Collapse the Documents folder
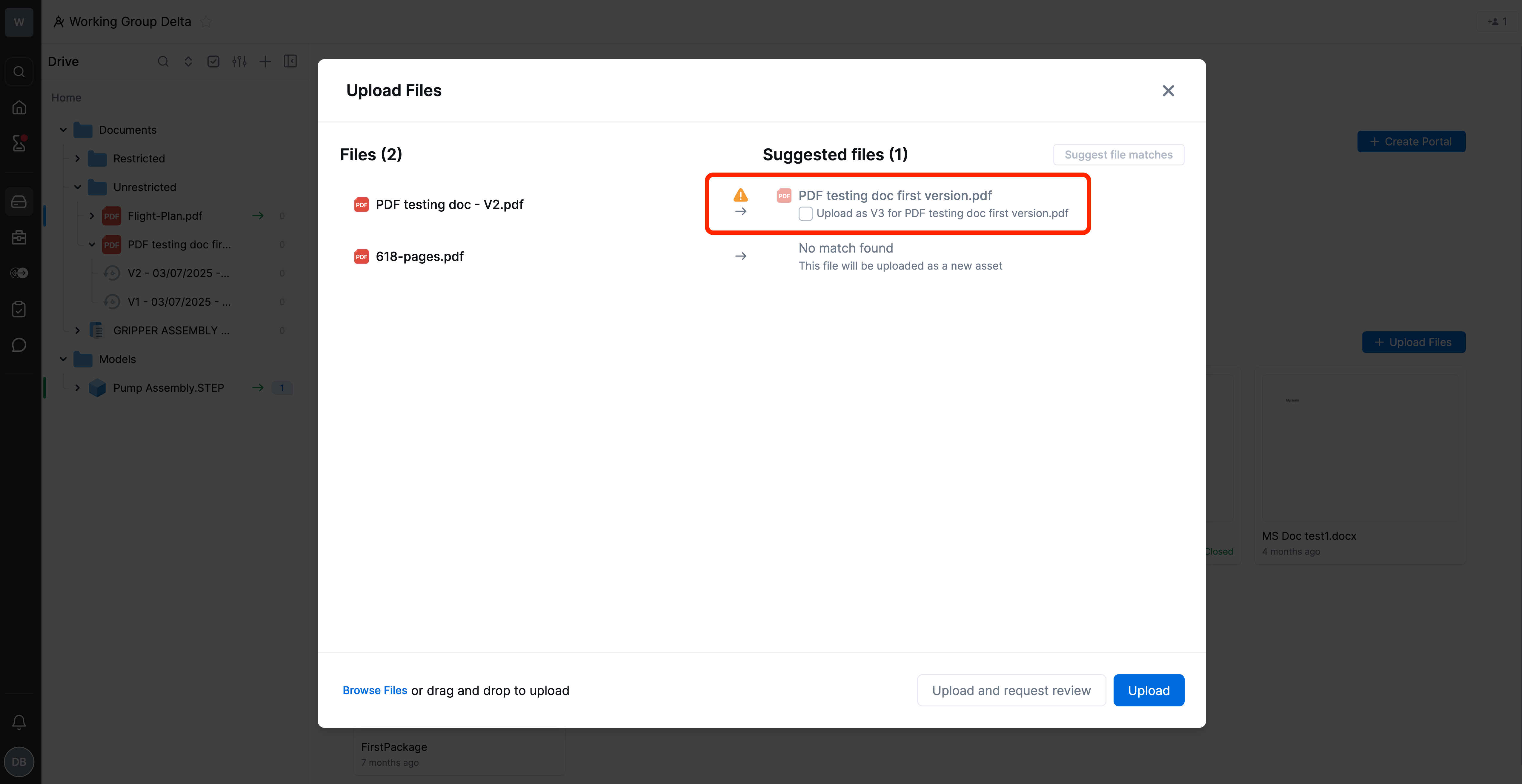Image resolution: width=1522 pixels, height=784 pixels. click(63, 129)
